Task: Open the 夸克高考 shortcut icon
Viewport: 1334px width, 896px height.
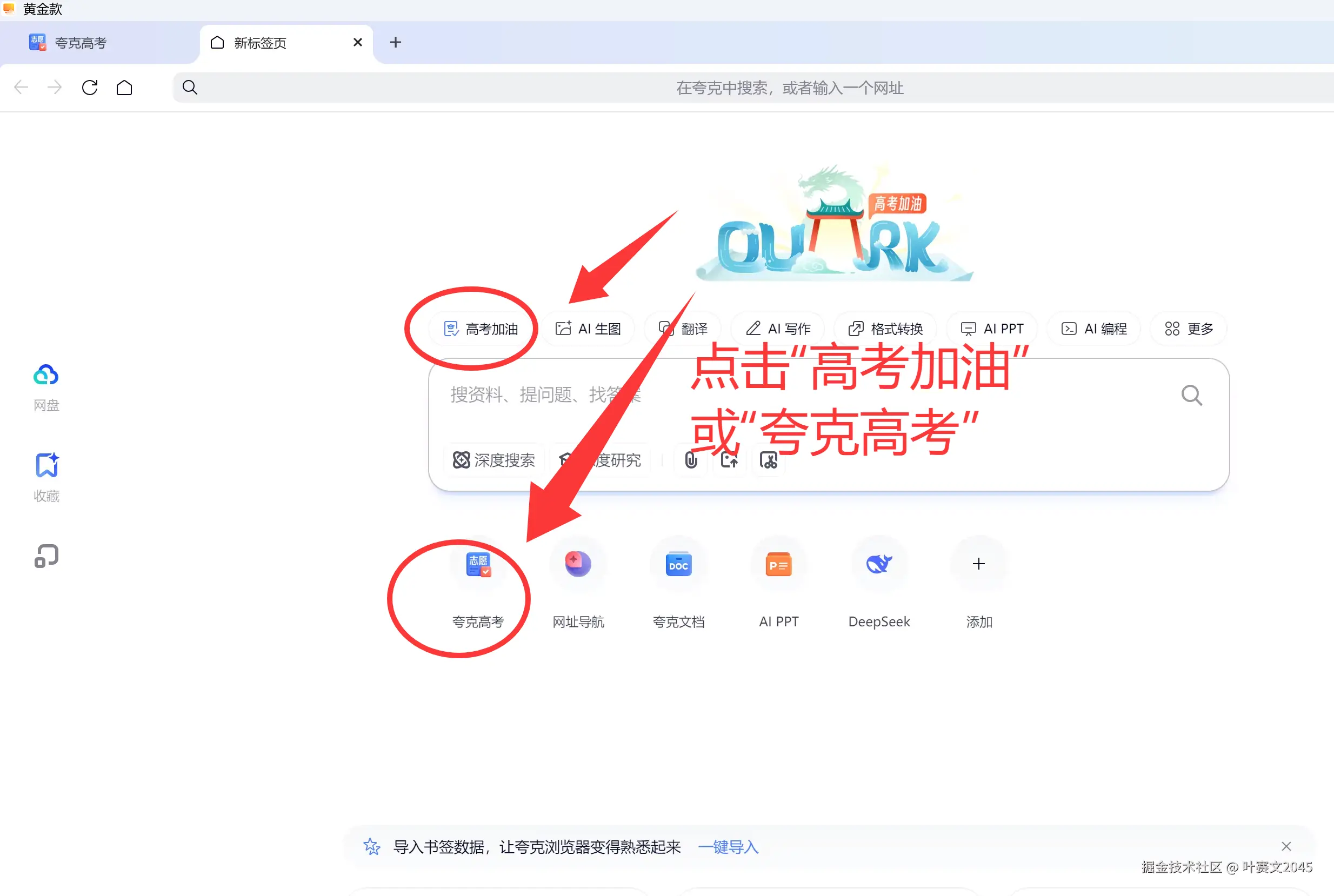Action: click(478, 565)
